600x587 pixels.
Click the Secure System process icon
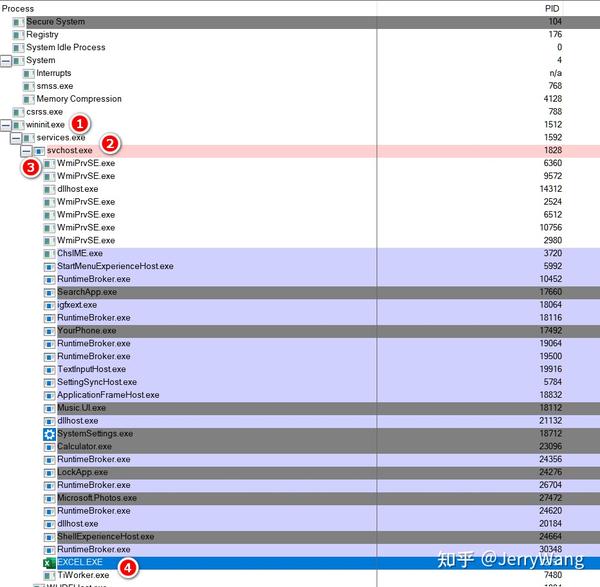click(18, 22)
